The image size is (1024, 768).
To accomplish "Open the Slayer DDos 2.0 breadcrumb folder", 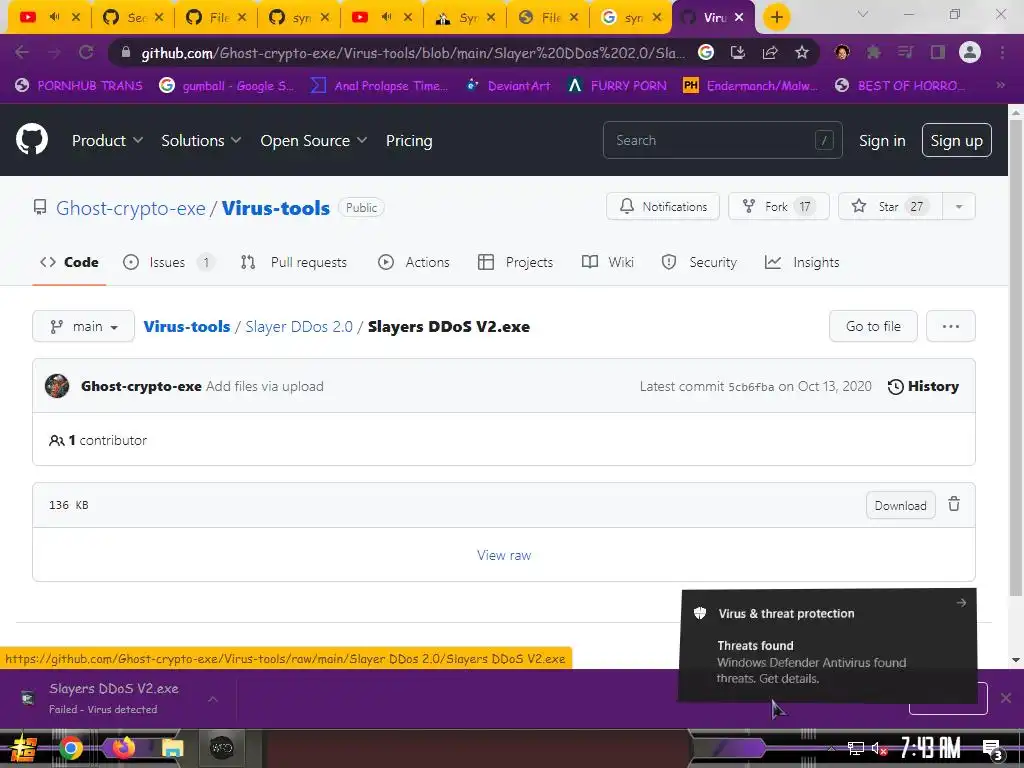I will coord(299,327).
